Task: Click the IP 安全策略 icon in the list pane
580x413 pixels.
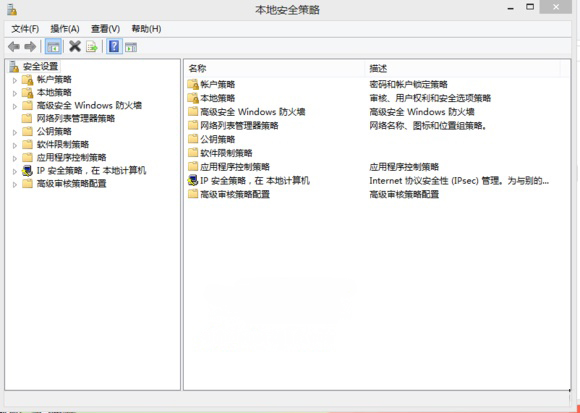Action: tap(193, 180)
